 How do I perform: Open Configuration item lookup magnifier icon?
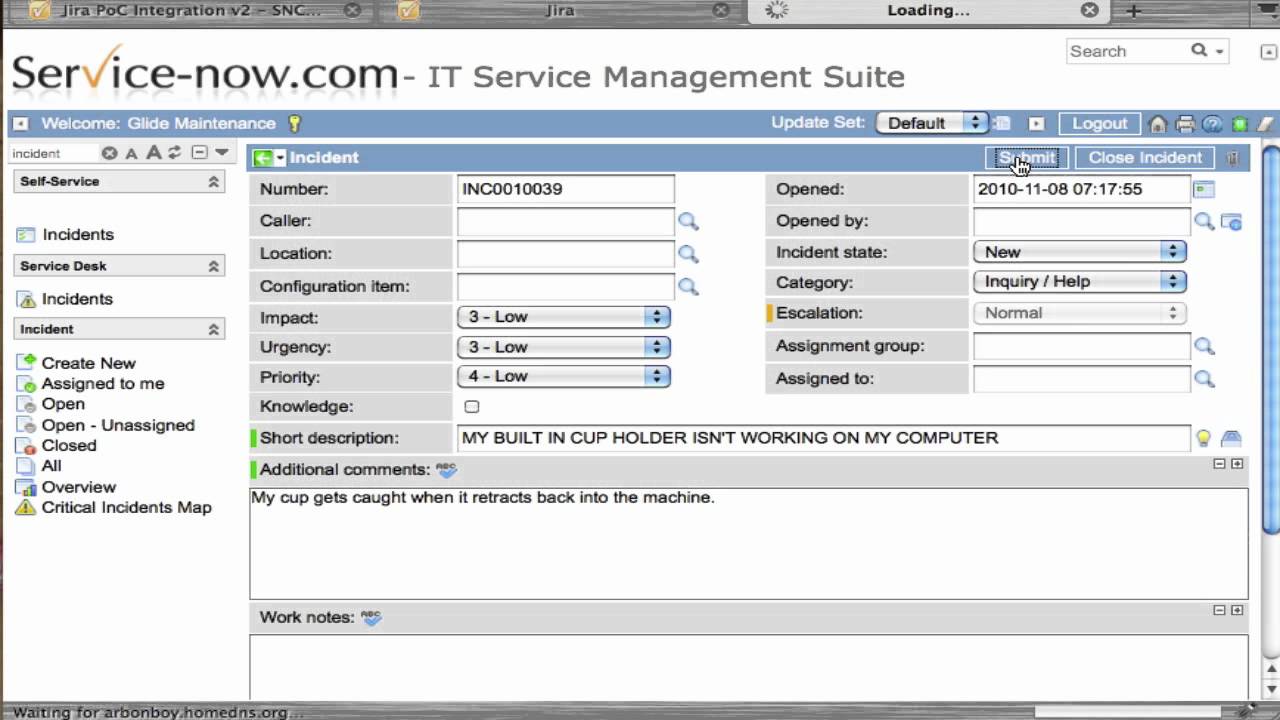click(688, 287)
